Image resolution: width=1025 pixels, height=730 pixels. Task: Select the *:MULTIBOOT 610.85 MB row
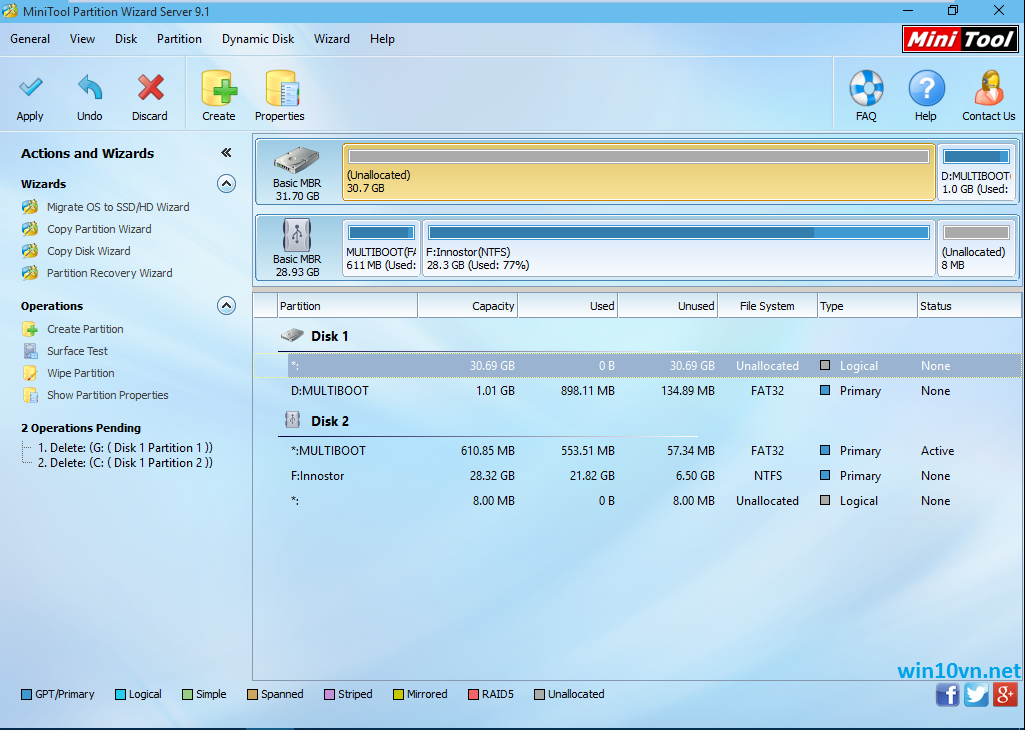tap(637, 451)
